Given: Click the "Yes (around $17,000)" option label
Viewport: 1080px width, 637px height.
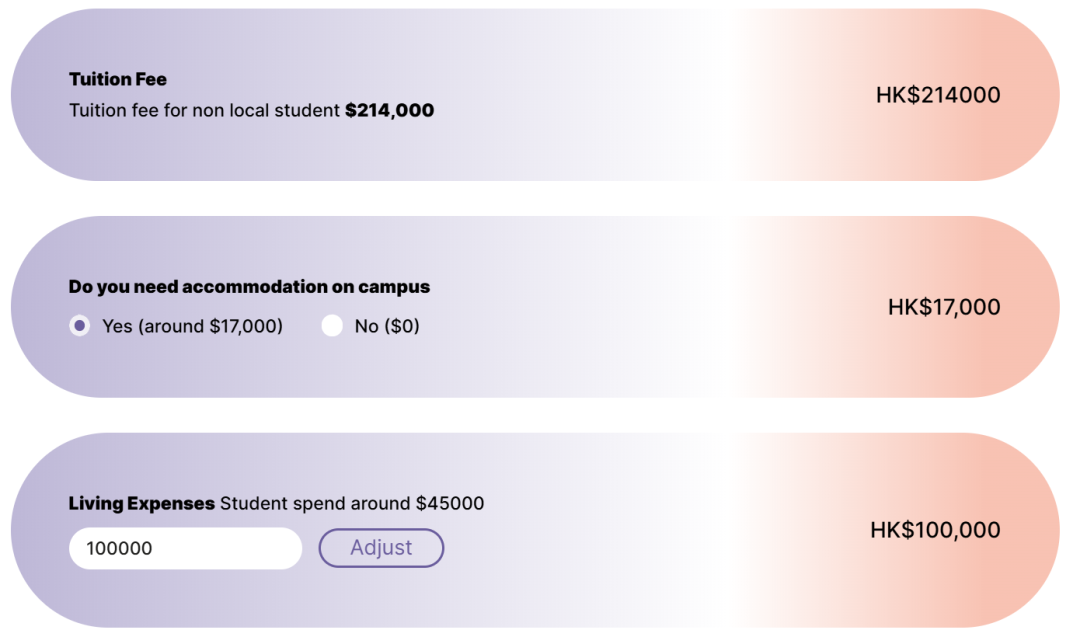Looking at the screenshot, I should 192,326.
